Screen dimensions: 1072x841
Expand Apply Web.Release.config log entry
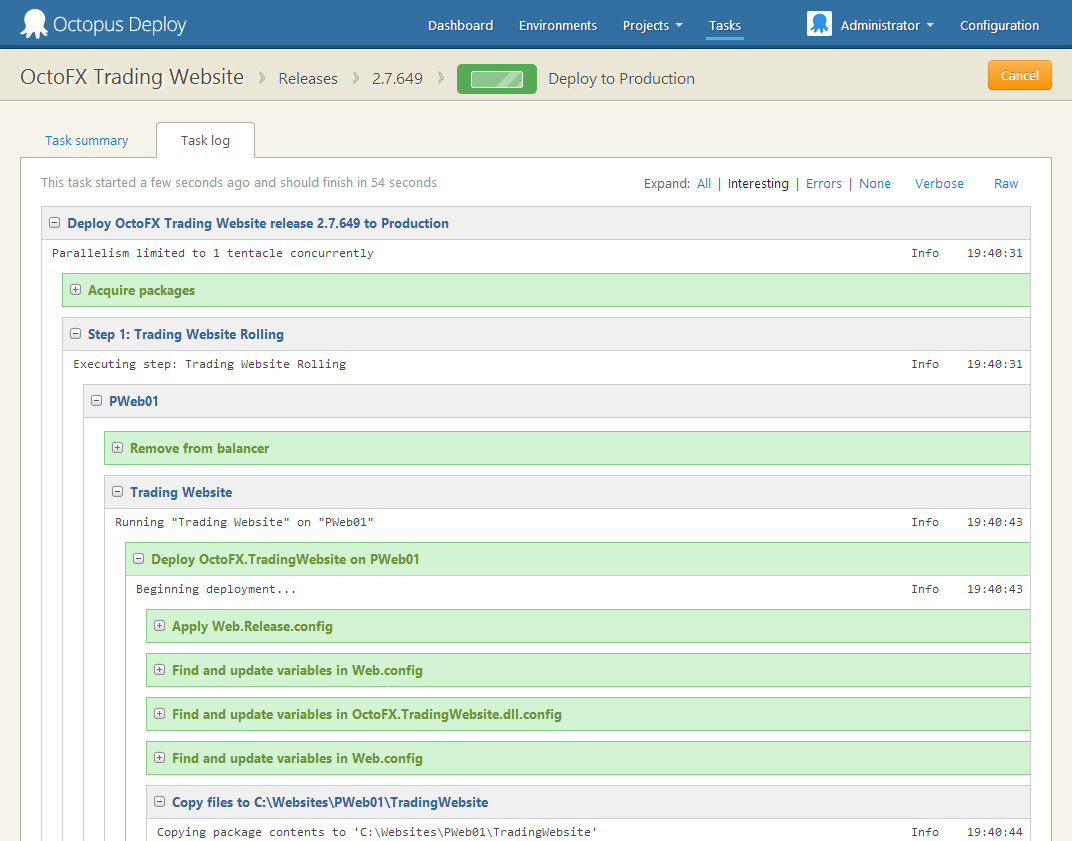pos(160,626)
